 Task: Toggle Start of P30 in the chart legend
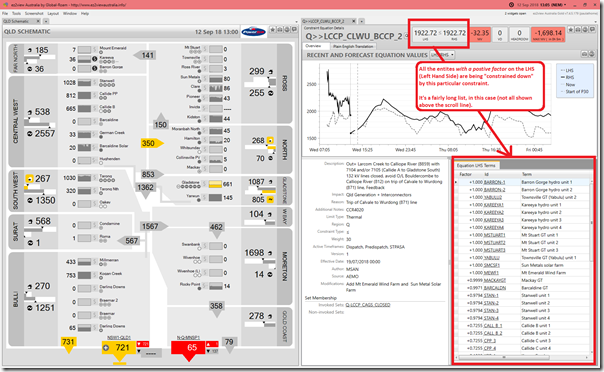[574, 92]
